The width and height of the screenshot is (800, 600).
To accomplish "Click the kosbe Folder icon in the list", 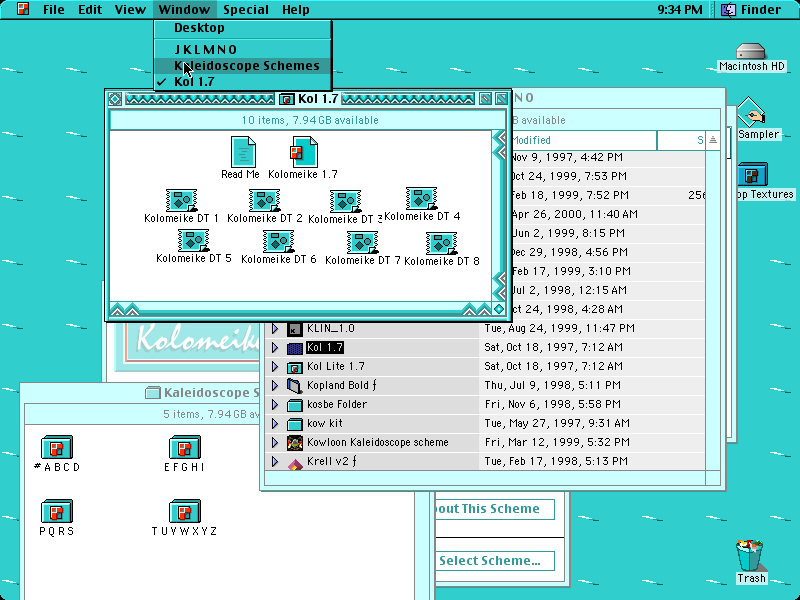I will (x=294, y=405).
